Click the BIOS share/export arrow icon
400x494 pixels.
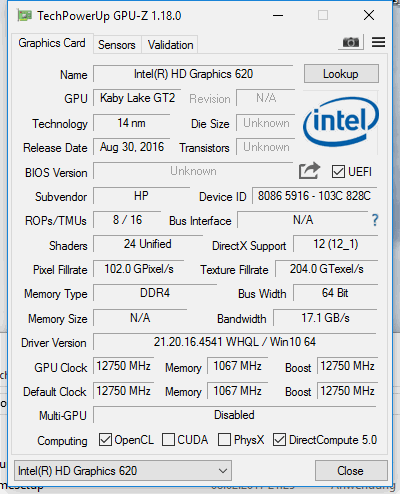[x=309, y=171]
